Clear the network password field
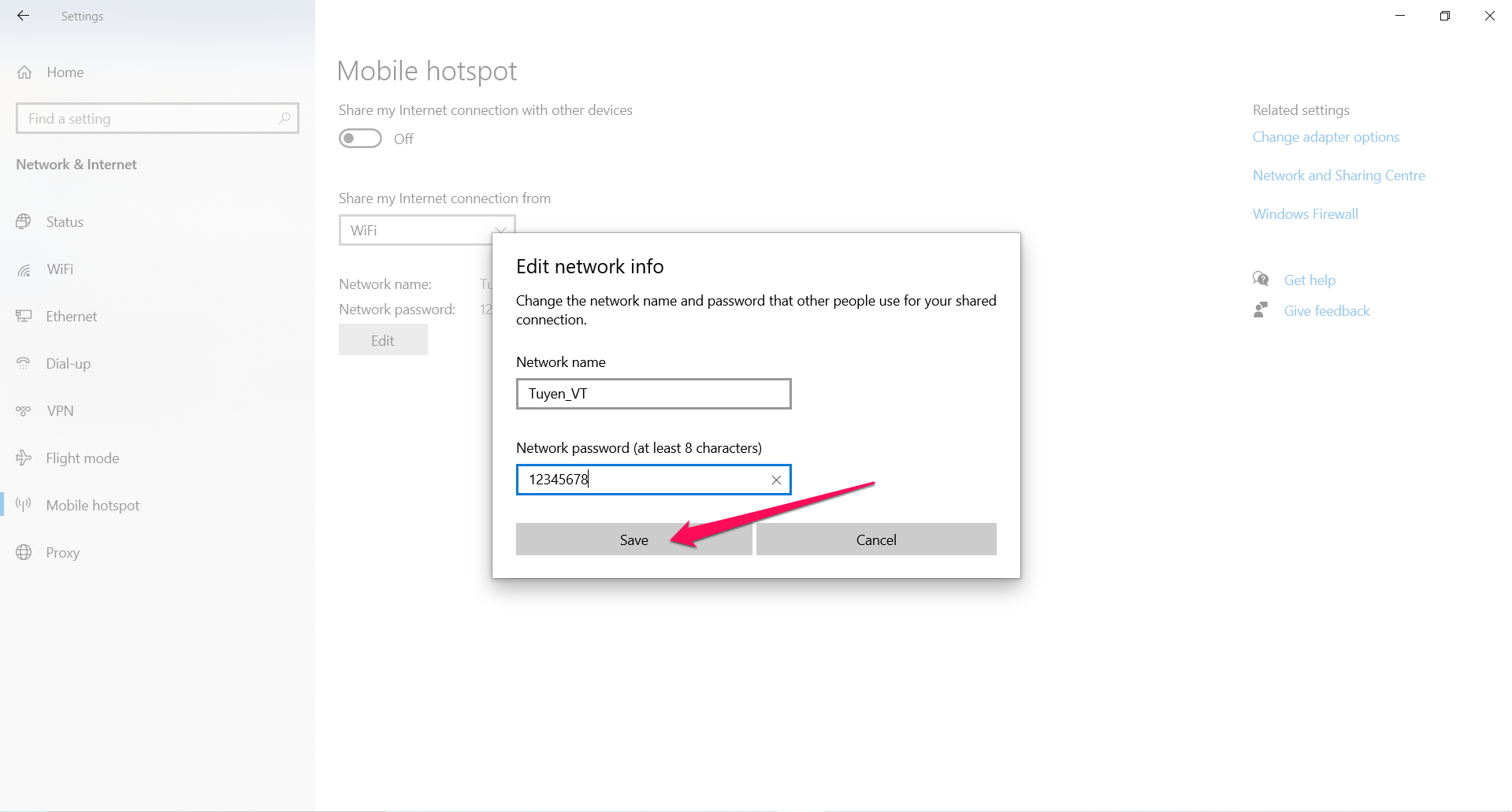Viewport: 1512px width, 812px height. [x=776, y=479]
